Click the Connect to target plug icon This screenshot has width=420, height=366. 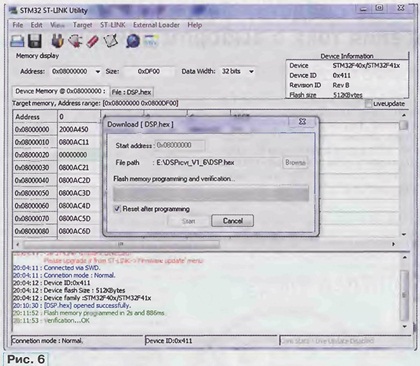click(57, 41)
